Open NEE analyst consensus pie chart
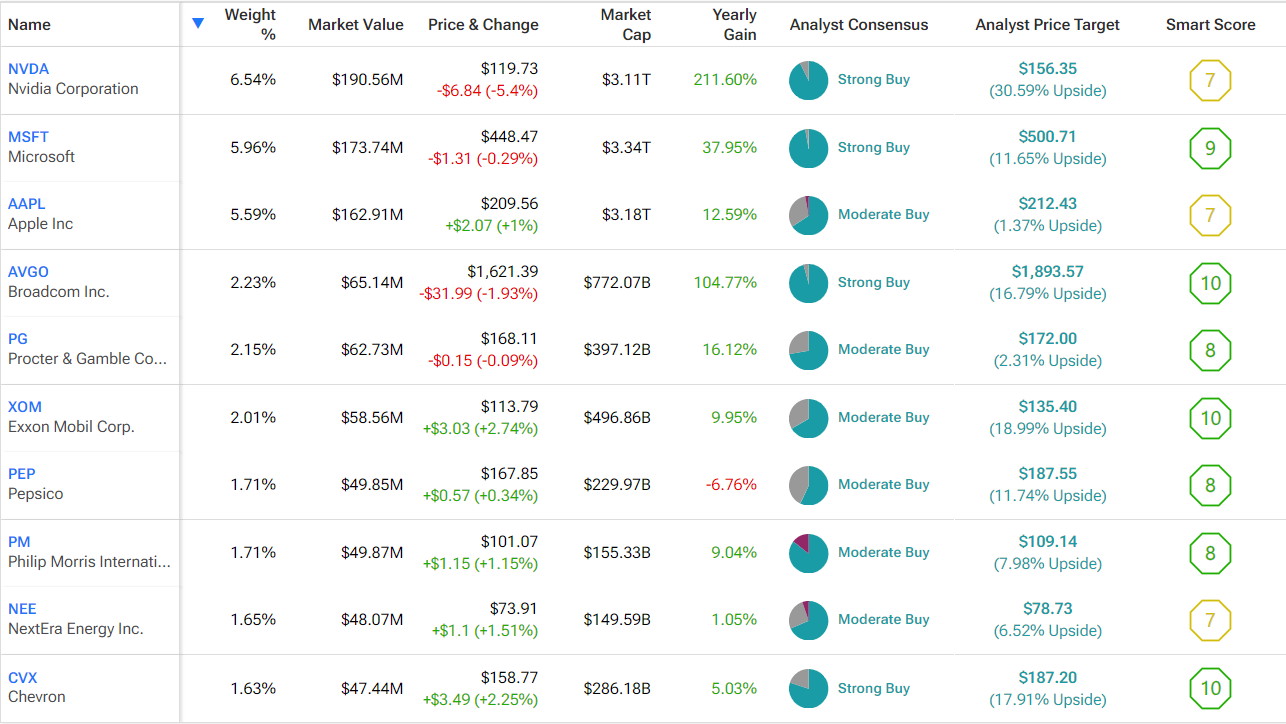Screen dimensions: 1286x724 pos(808,620)
